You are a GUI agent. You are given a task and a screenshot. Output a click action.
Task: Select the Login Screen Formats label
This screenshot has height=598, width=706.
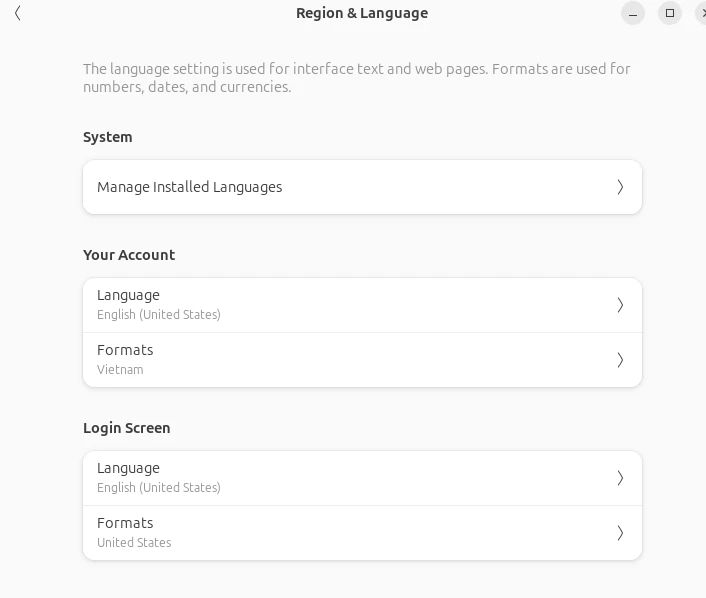click(125, 523)
